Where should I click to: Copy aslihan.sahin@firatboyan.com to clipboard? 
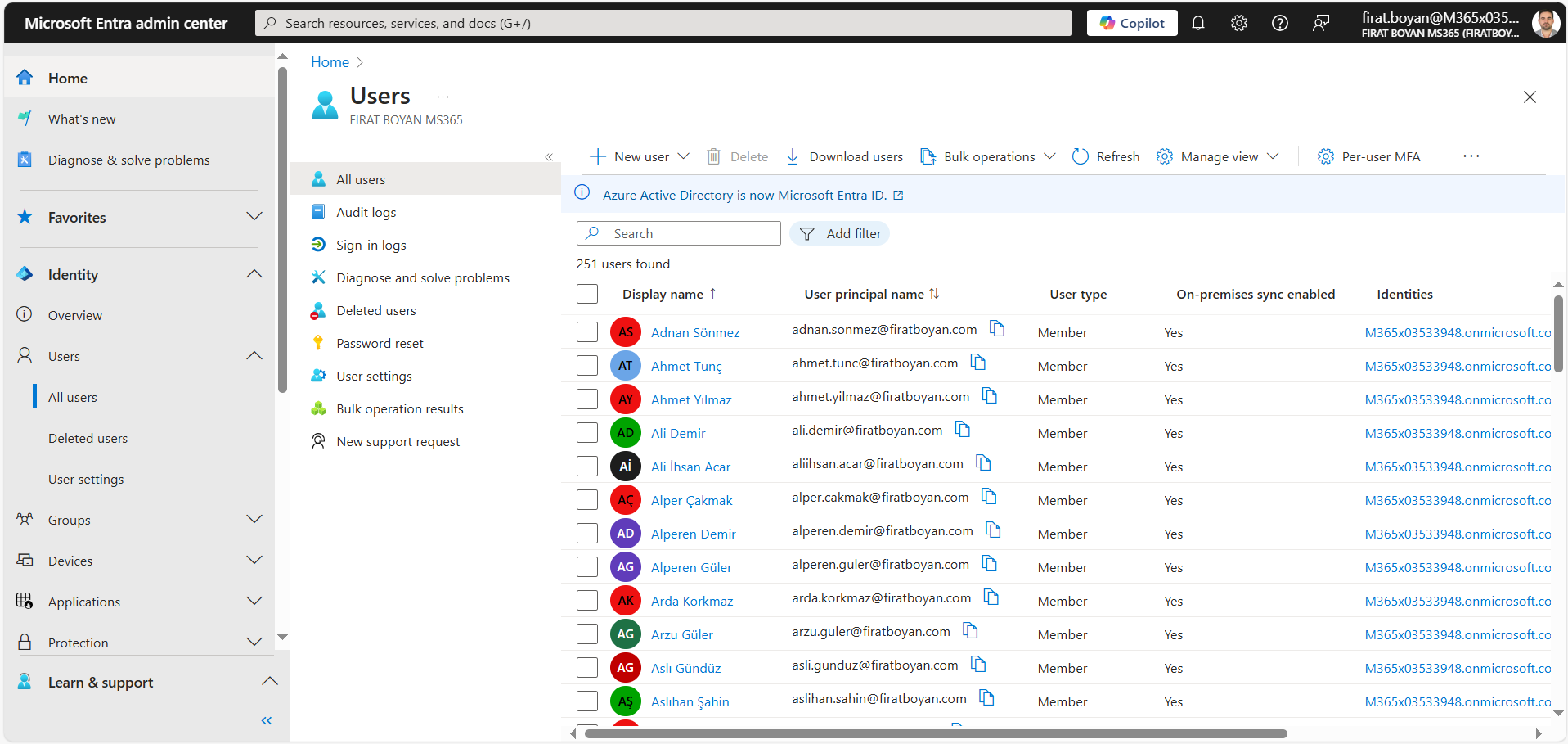click(987, 698)
